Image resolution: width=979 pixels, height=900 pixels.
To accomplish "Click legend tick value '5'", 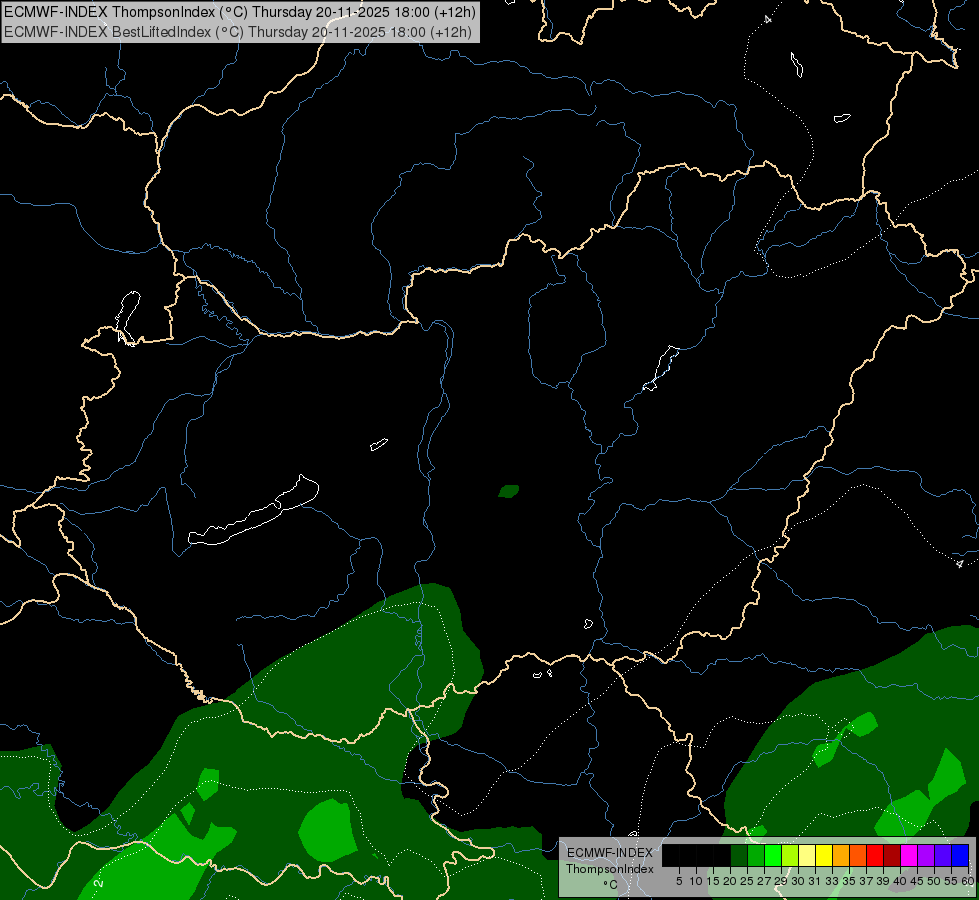I will pyautogui.click(x=679, y=881).
